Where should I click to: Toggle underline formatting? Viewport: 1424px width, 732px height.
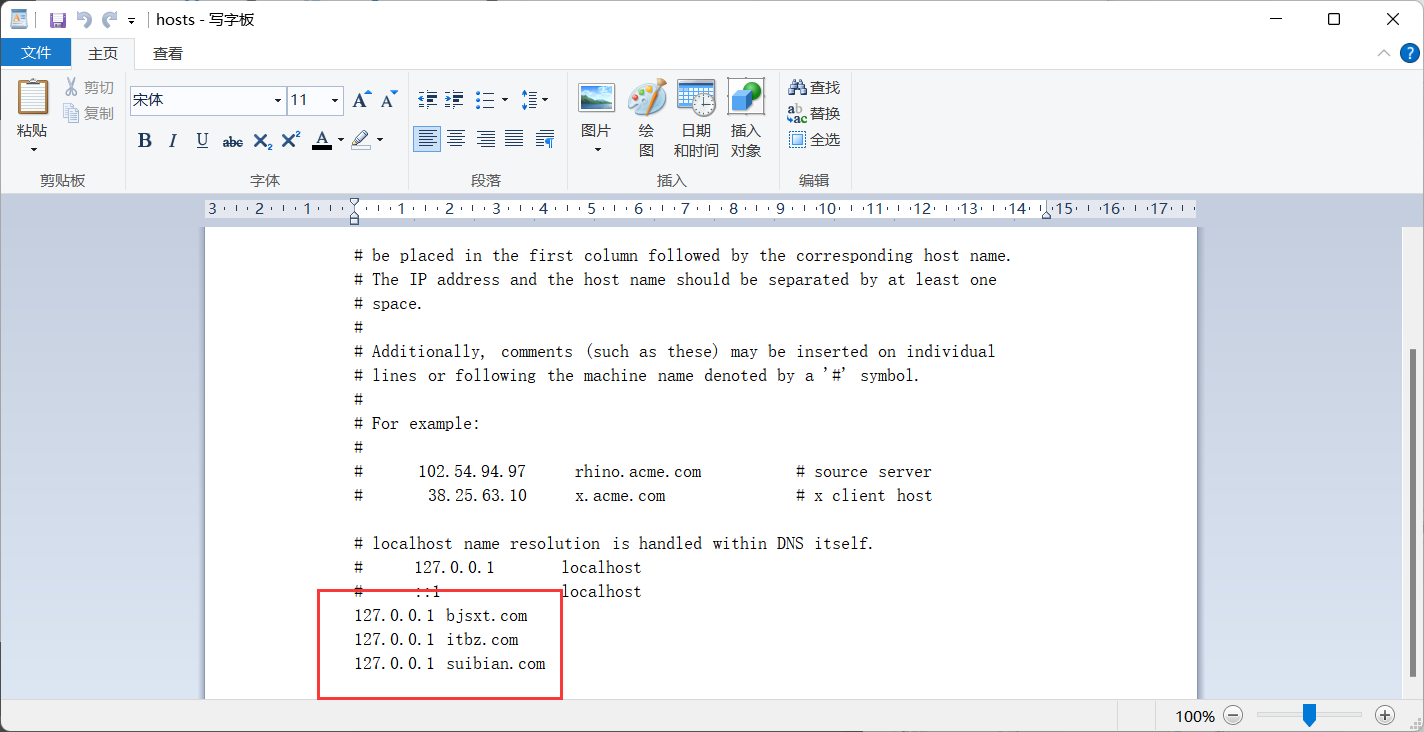[x=202, y=140]
